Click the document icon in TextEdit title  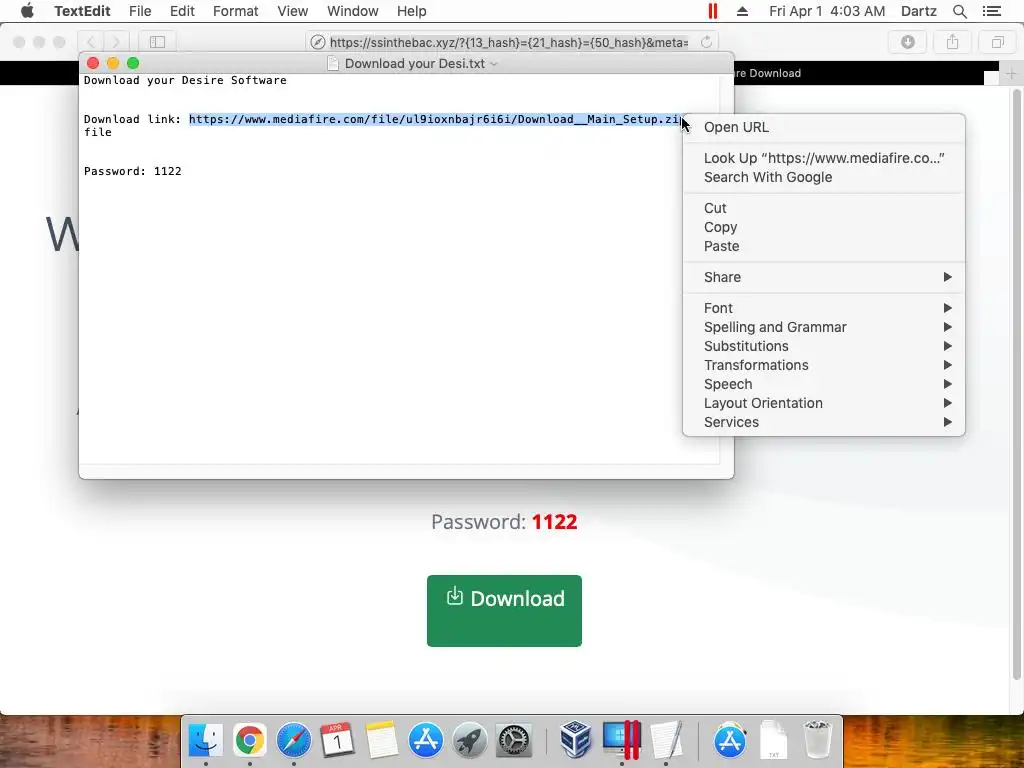pos(333,63)
